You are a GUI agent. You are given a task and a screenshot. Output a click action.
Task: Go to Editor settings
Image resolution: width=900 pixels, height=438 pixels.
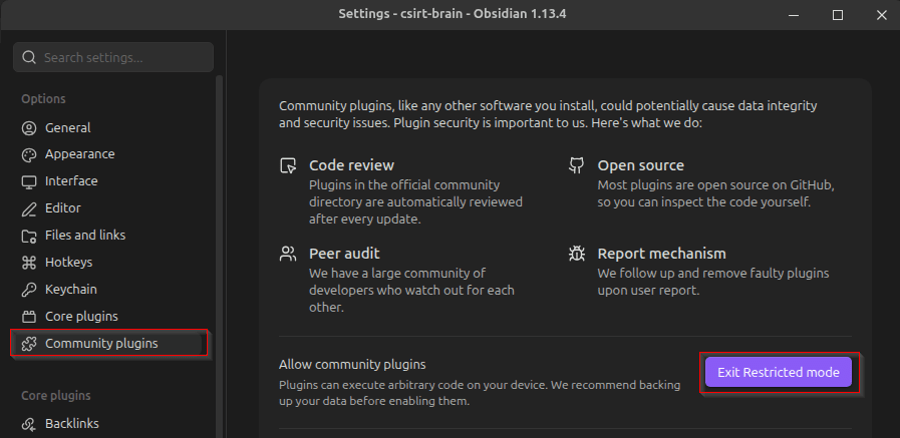[63, 208]
